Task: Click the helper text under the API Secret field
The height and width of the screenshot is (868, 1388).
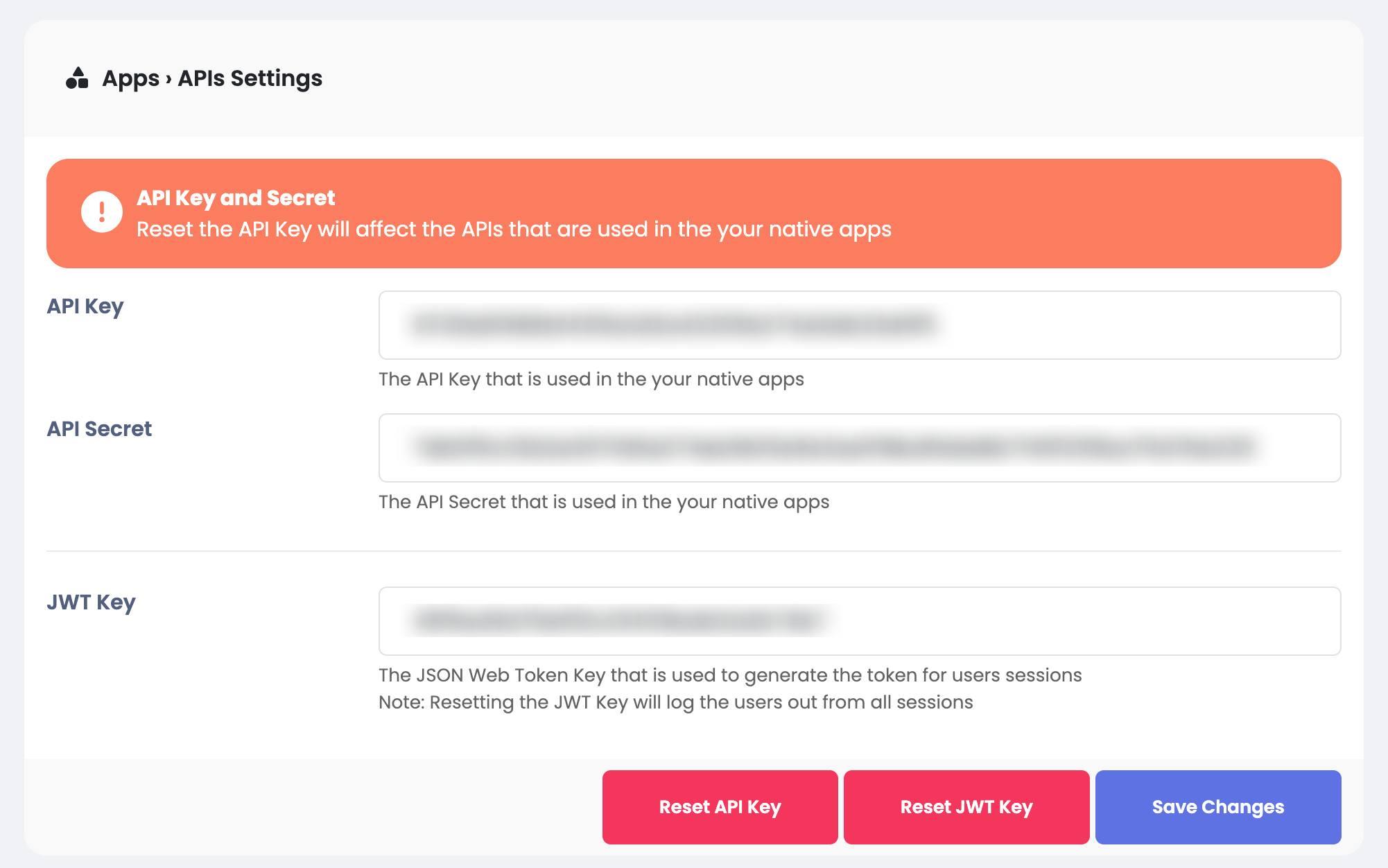Action: tap(604, 503)
